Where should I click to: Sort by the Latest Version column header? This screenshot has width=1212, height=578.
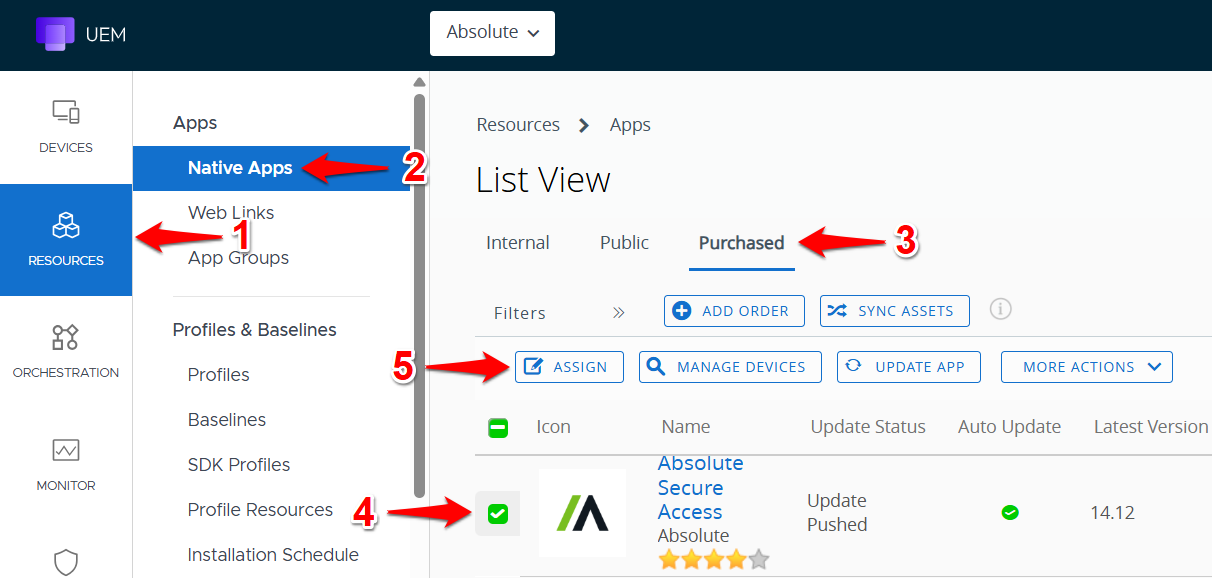(1151, 427)
